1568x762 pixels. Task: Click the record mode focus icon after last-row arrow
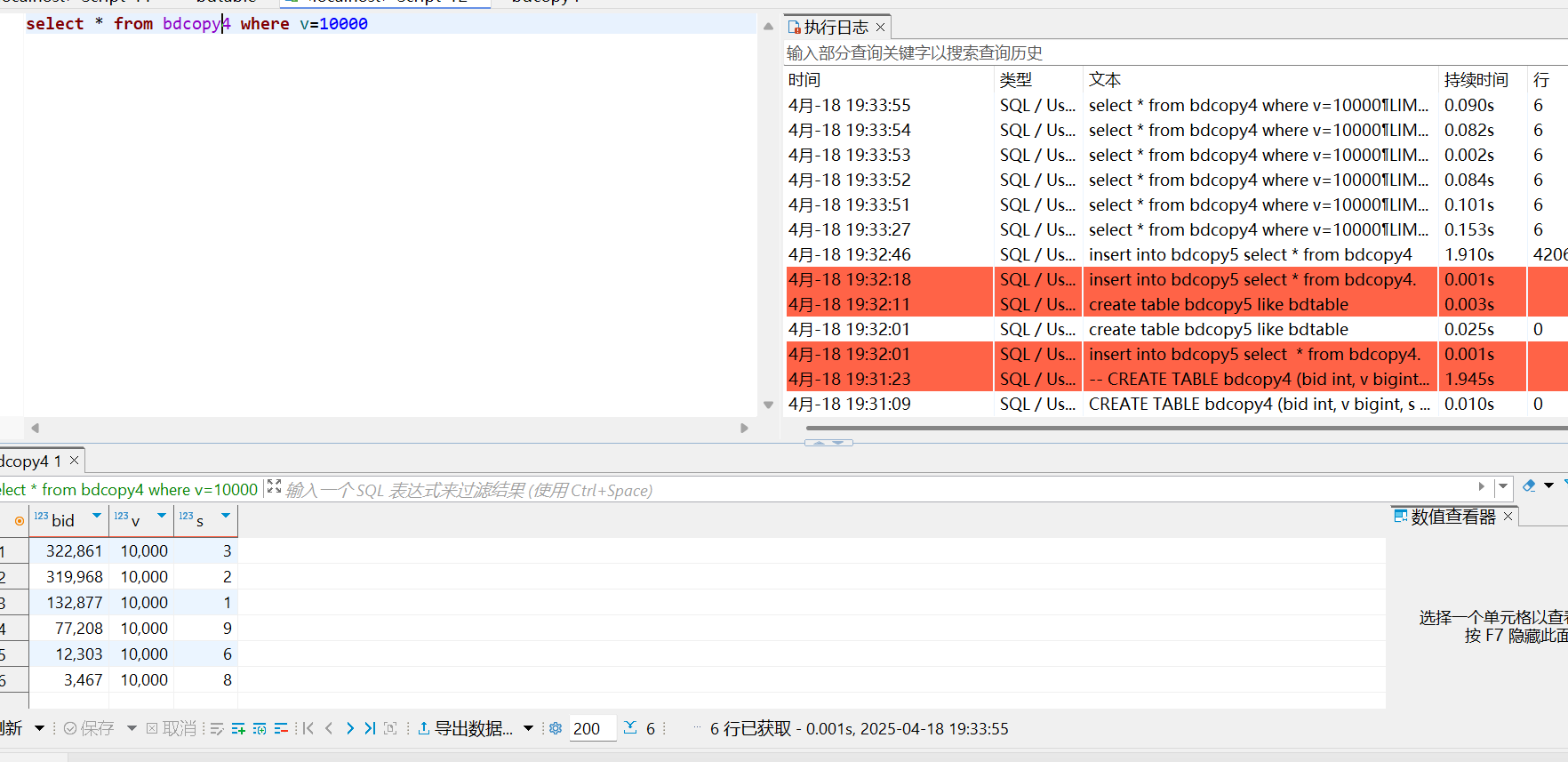[390, 728]
